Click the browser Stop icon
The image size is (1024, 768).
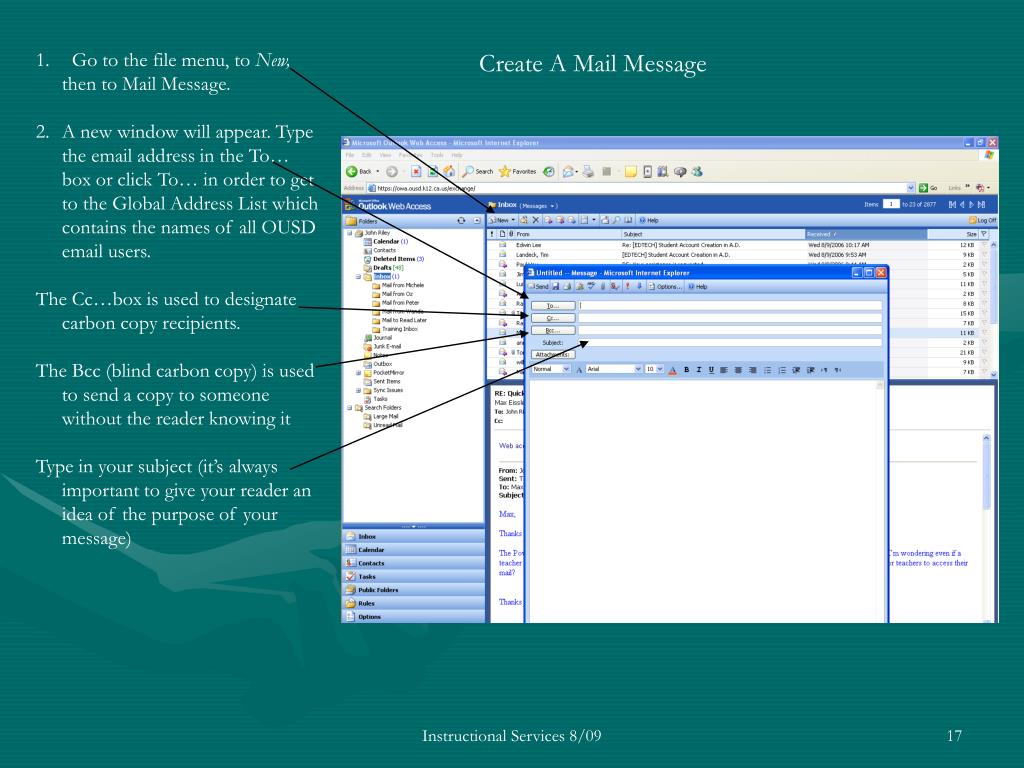[x=415, y=171]
